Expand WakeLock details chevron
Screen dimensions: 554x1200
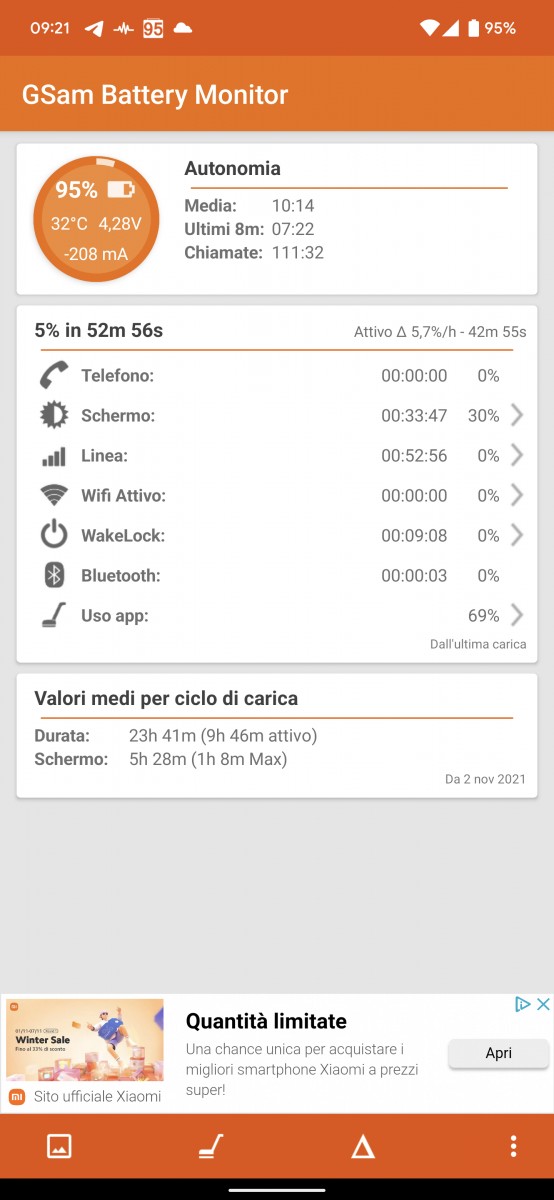click(517, 535)
